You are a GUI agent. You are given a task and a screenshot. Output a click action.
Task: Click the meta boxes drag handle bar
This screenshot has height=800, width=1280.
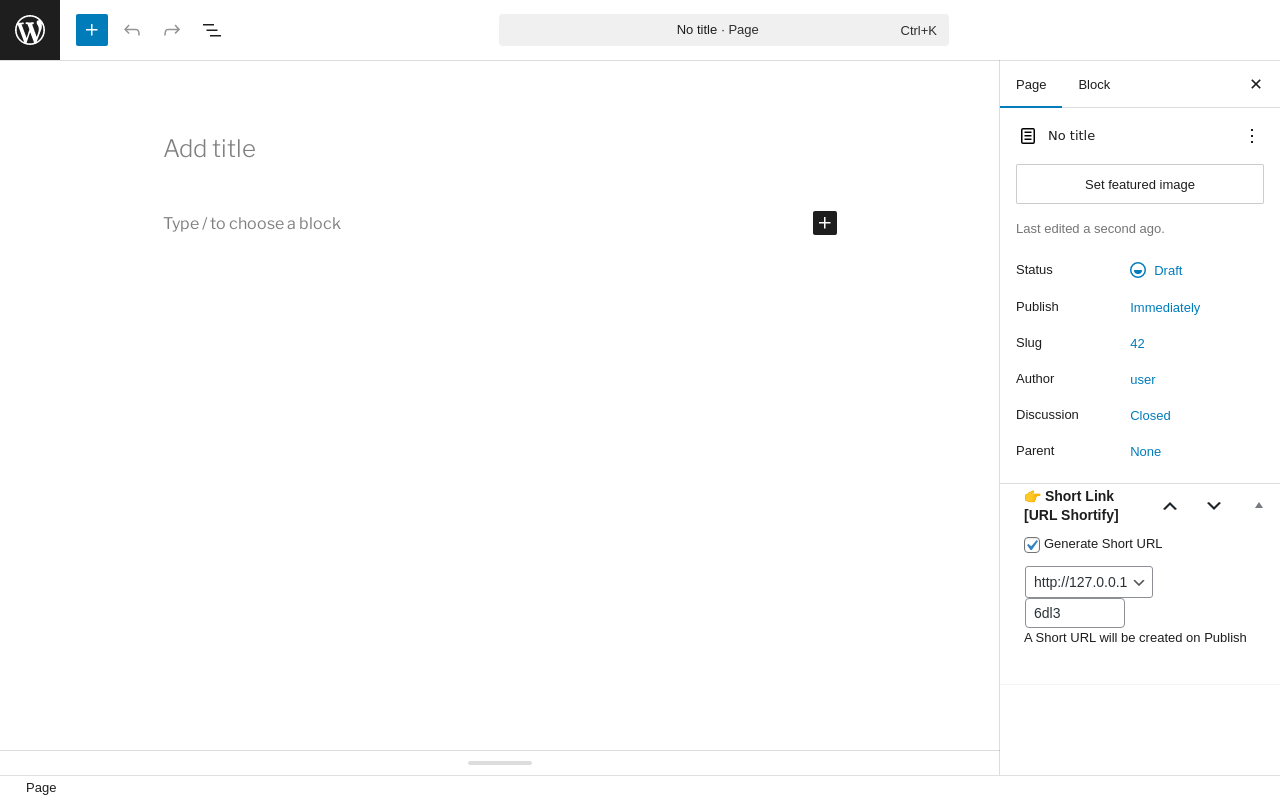[500, 763]
